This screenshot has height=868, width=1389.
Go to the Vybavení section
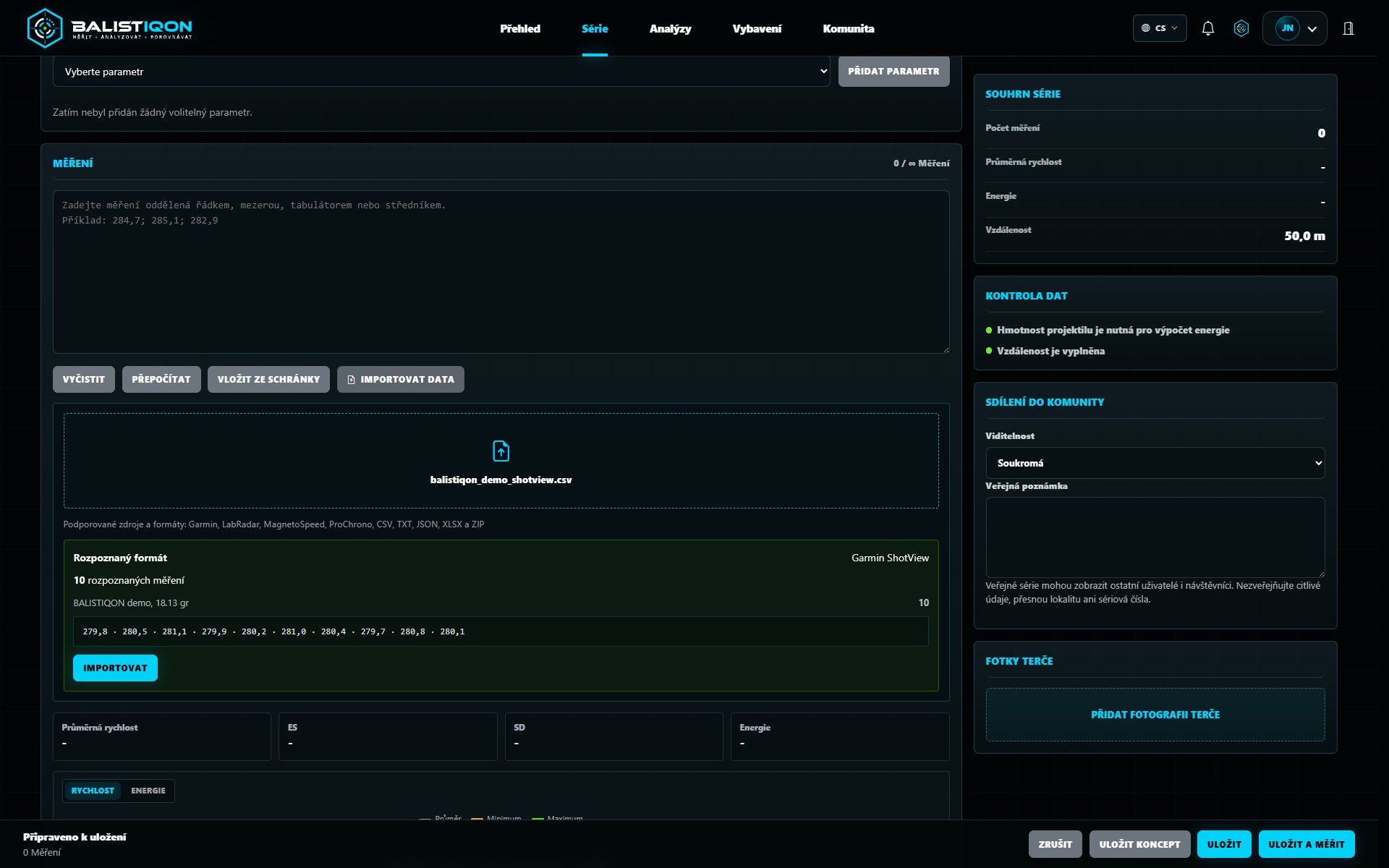pyautogui.click(x=757, y=29)
